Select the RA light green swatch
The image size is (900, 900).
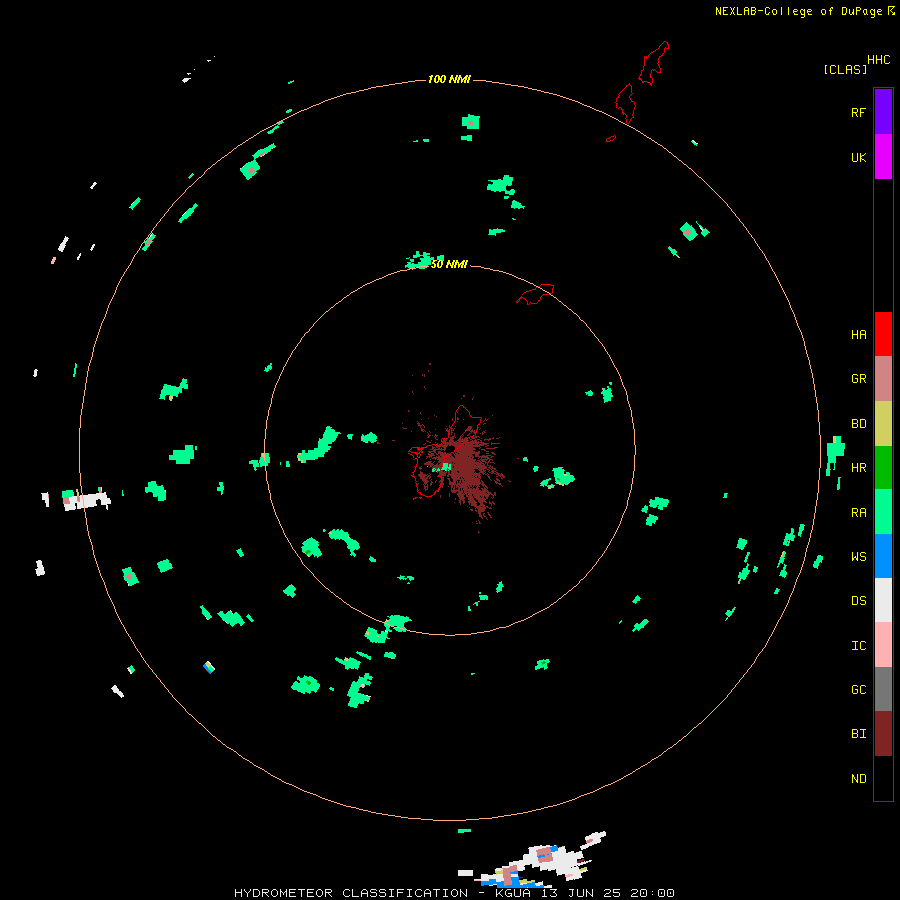tap(883, 512)
